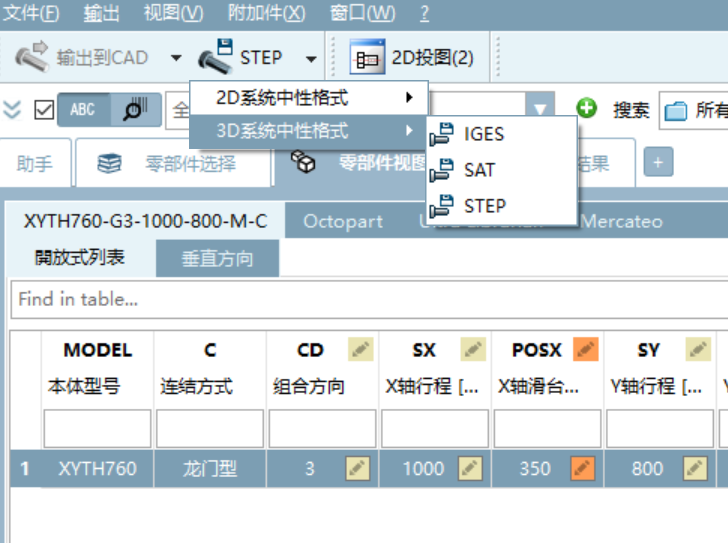Focus the SX column filter box
Screen dimensions: 728x543
[435, 428]
